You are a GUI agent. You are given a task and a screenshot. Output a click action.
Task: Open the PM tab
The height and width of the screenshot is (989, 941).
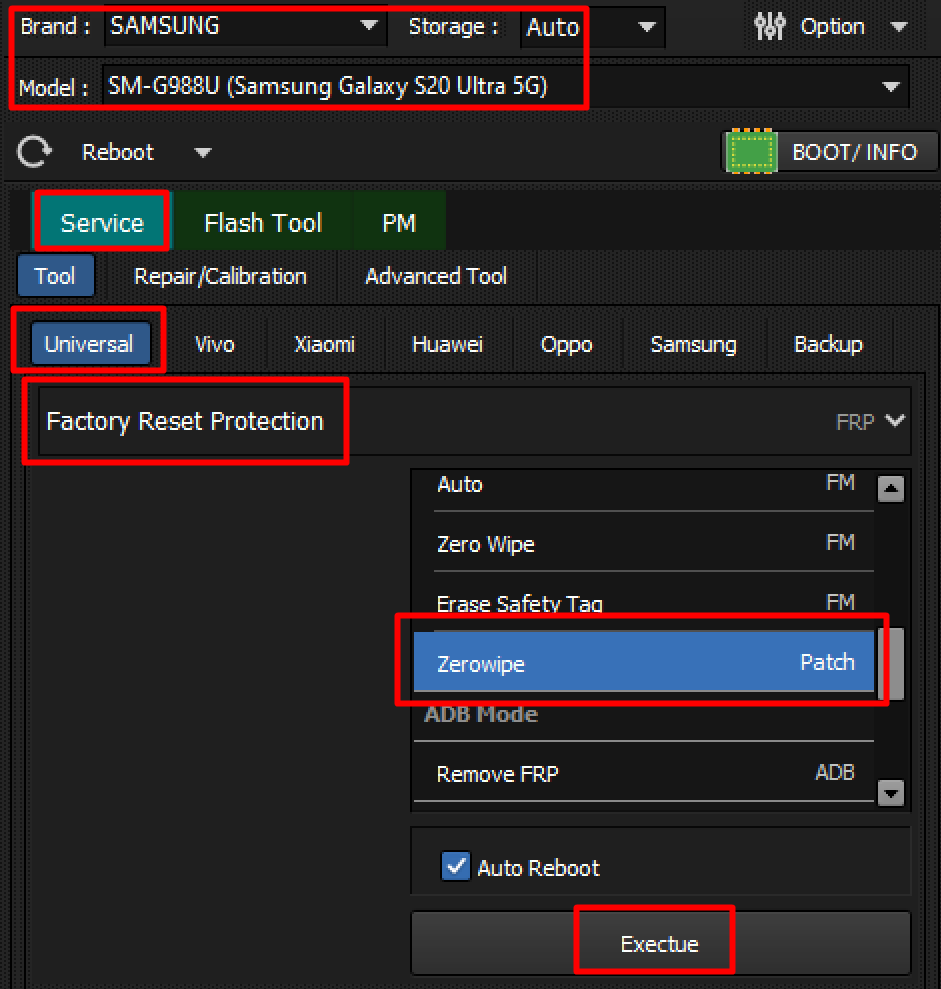(399, 223)
